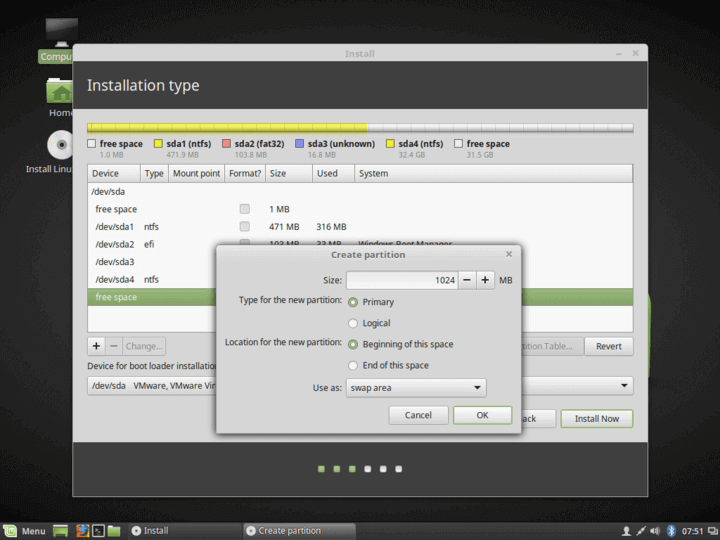Image resolution: width=720 pixels, height=540 pixels.
Task: Decrease partition size with minus button
Action: (x=467, y=281)
